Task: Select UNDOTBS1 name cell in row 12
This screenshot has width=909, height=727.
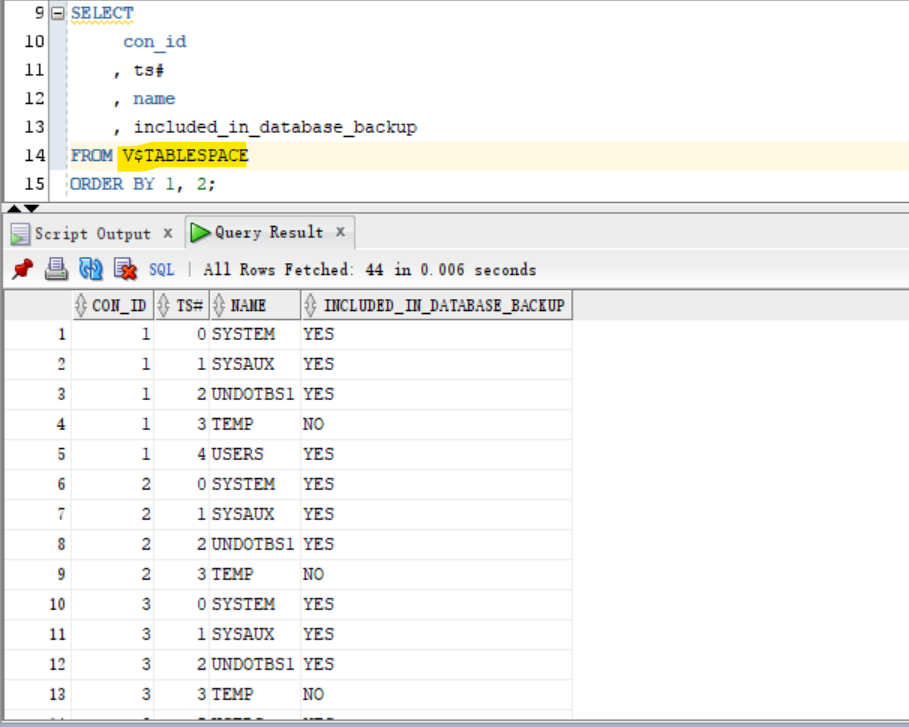Action: (x=255, y=664)
